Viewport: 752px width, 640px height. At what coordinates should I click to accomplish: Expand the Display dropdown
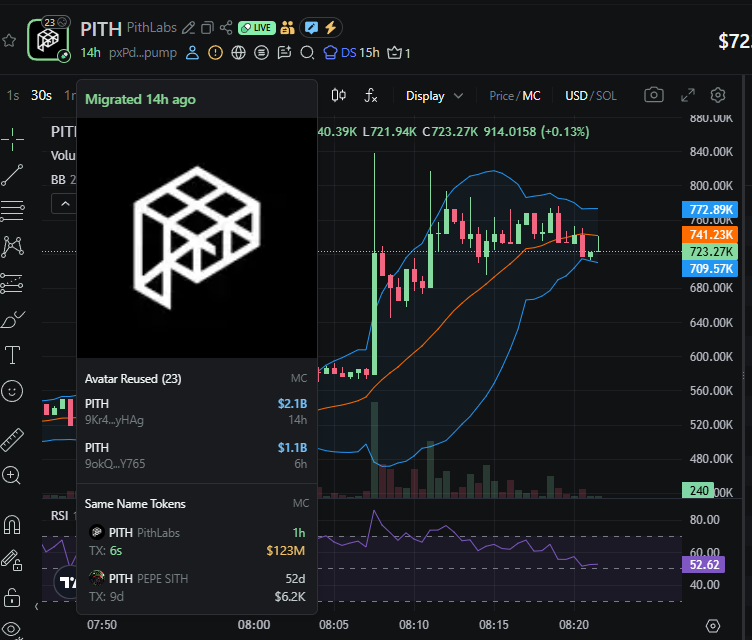[435, 96]
